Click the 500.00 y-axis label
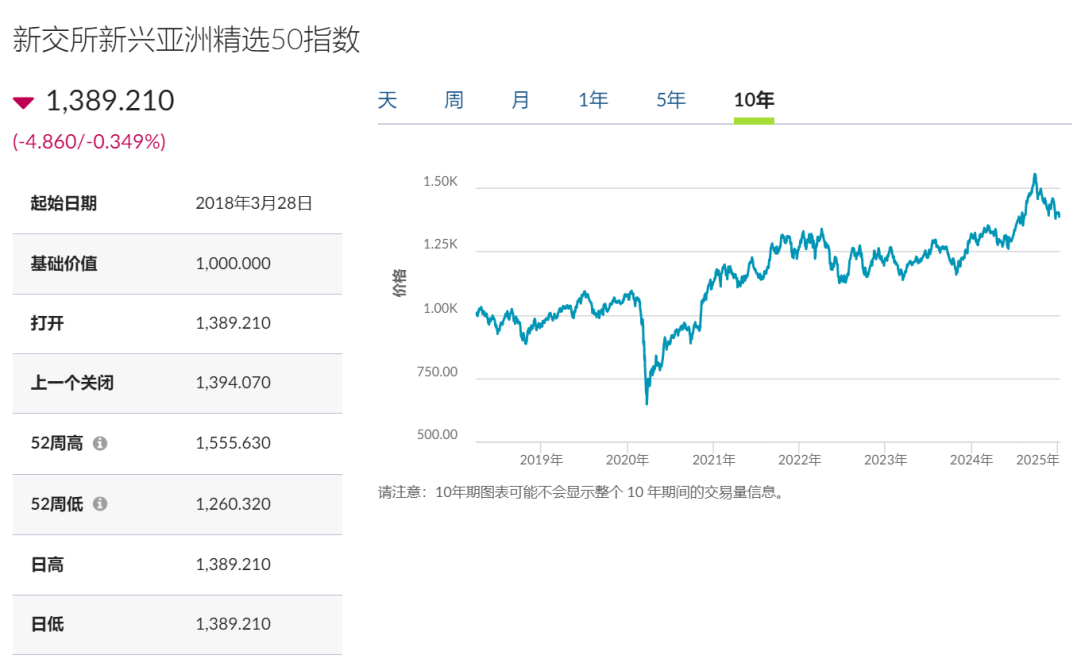The height and width of the screenshot is (660, 1078). pos(437,434)
